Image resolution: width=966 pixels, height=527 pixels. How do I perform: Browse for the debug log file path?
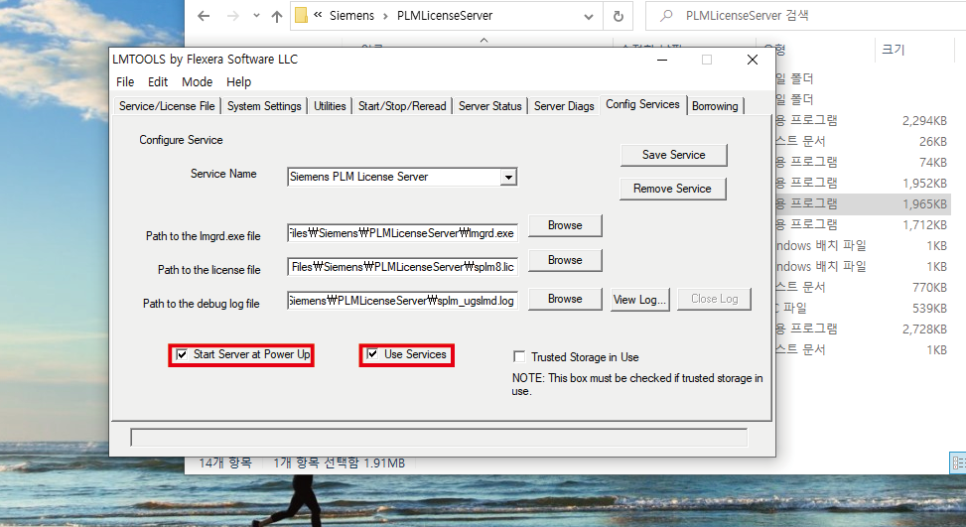click(x=565, y=299)
